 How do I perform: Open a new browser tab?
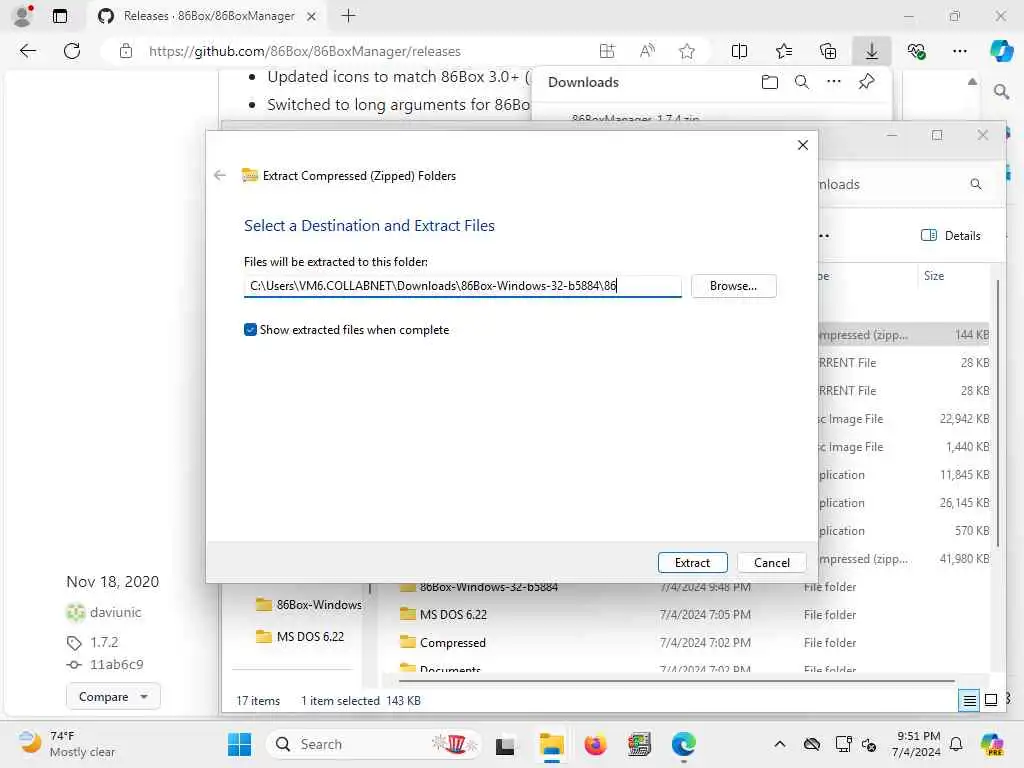coord(349,16)
